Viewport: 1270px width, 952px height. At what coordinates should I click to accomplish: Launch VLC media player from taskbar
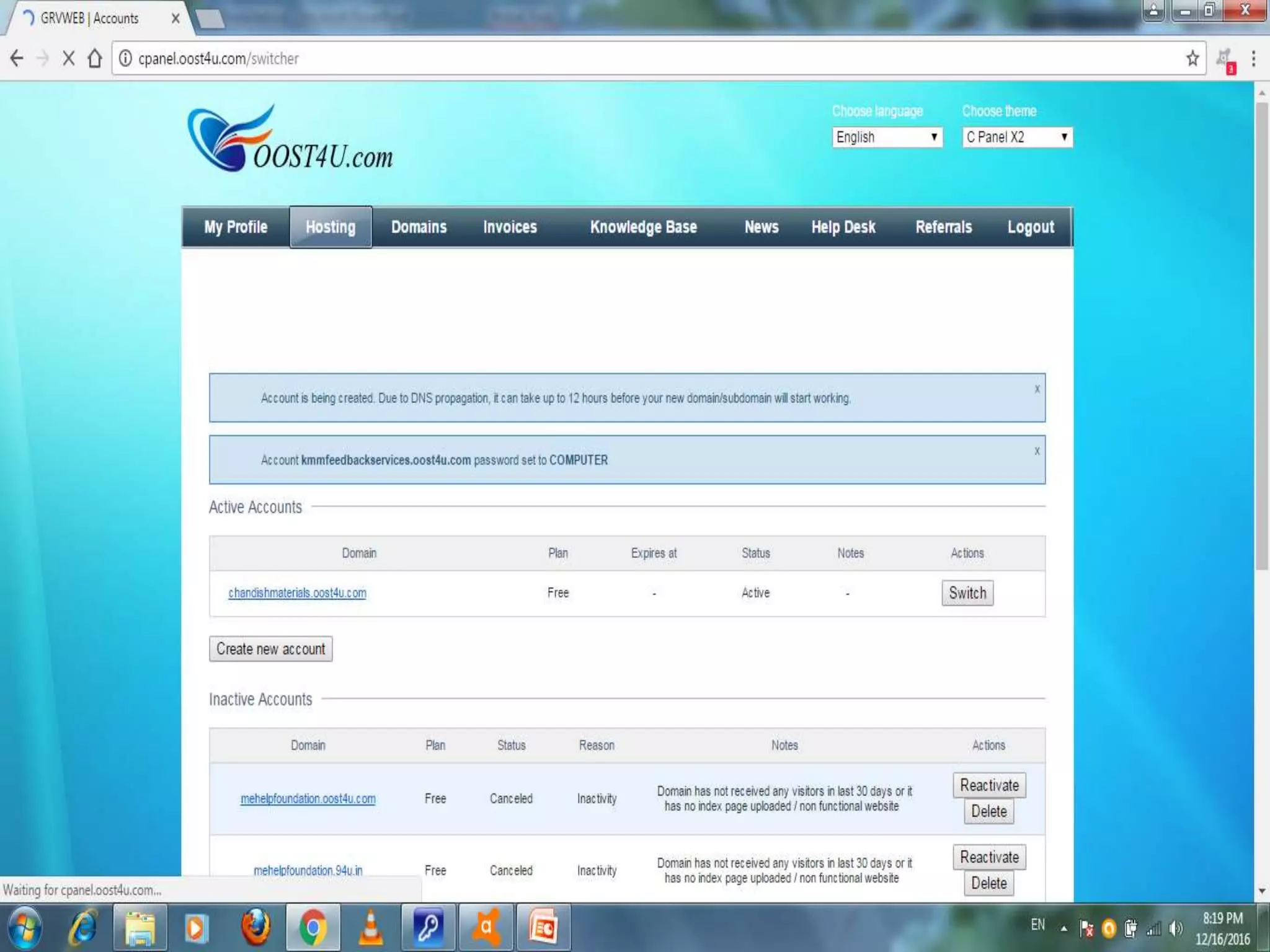click(x=371, y=927)
